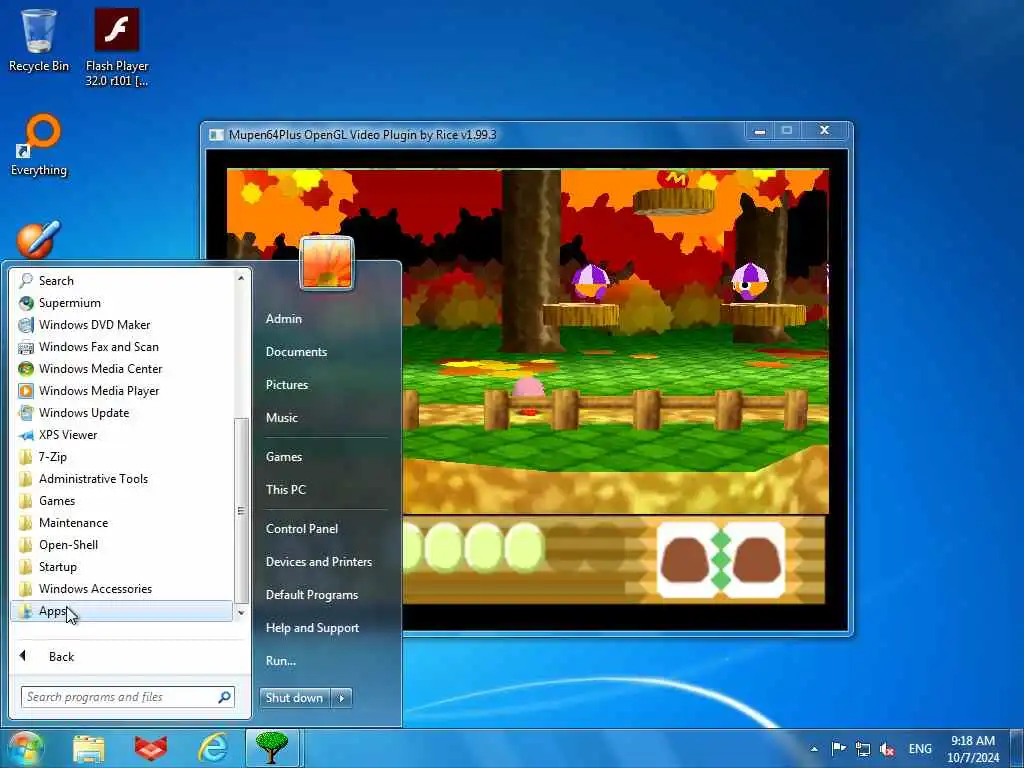Open the Apps folder entry
The height and width of the screenshot is (768, 1024).
[122, 611]
